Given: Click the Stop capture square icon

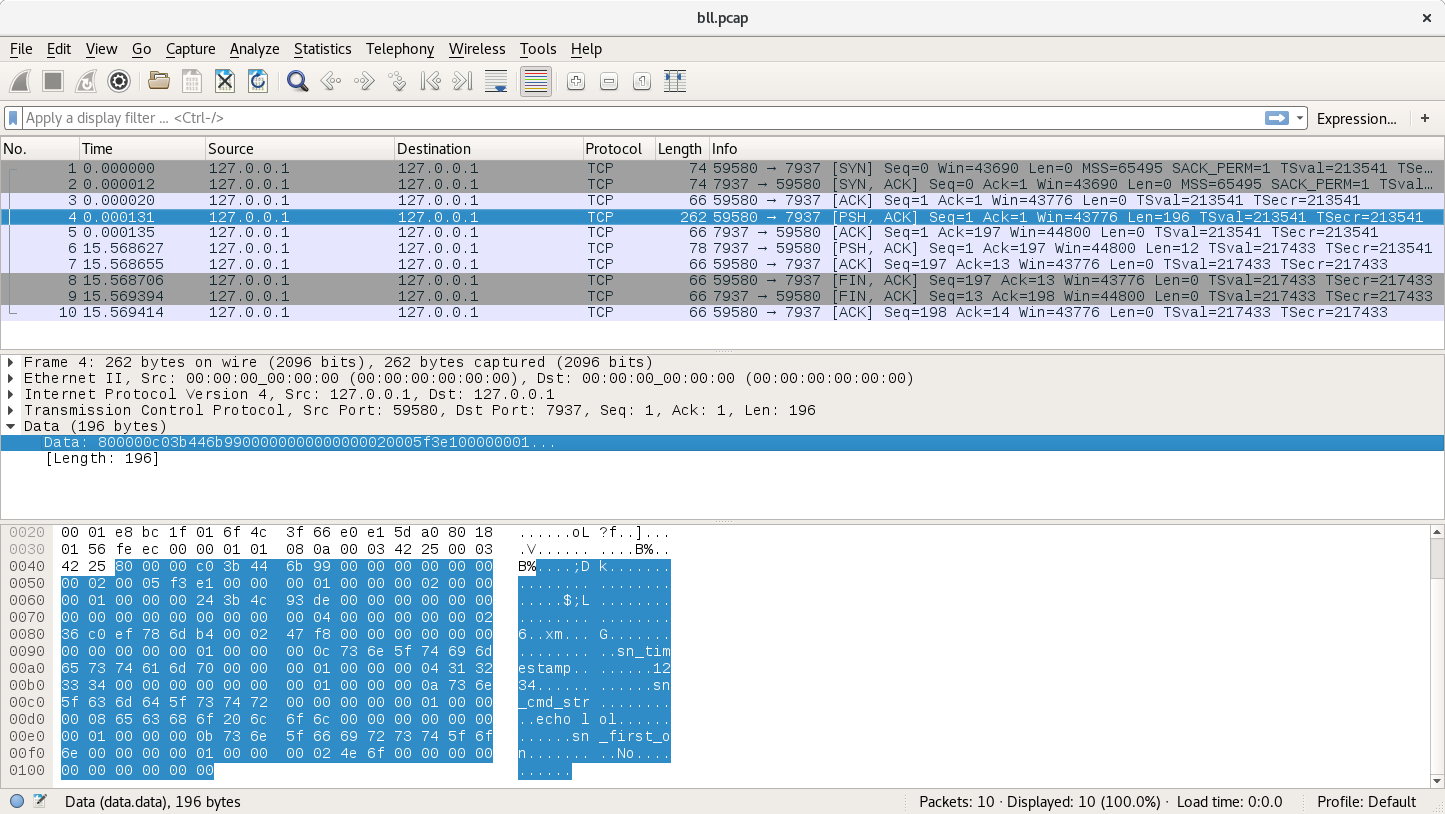Looking at the screenshot, I should tap(53, 82).
